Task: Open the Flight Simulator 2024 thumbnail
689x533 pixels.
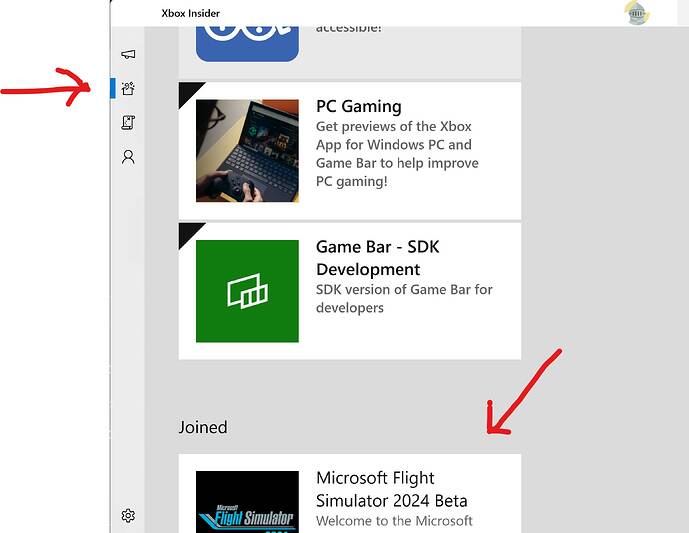Action: point(247,502)
